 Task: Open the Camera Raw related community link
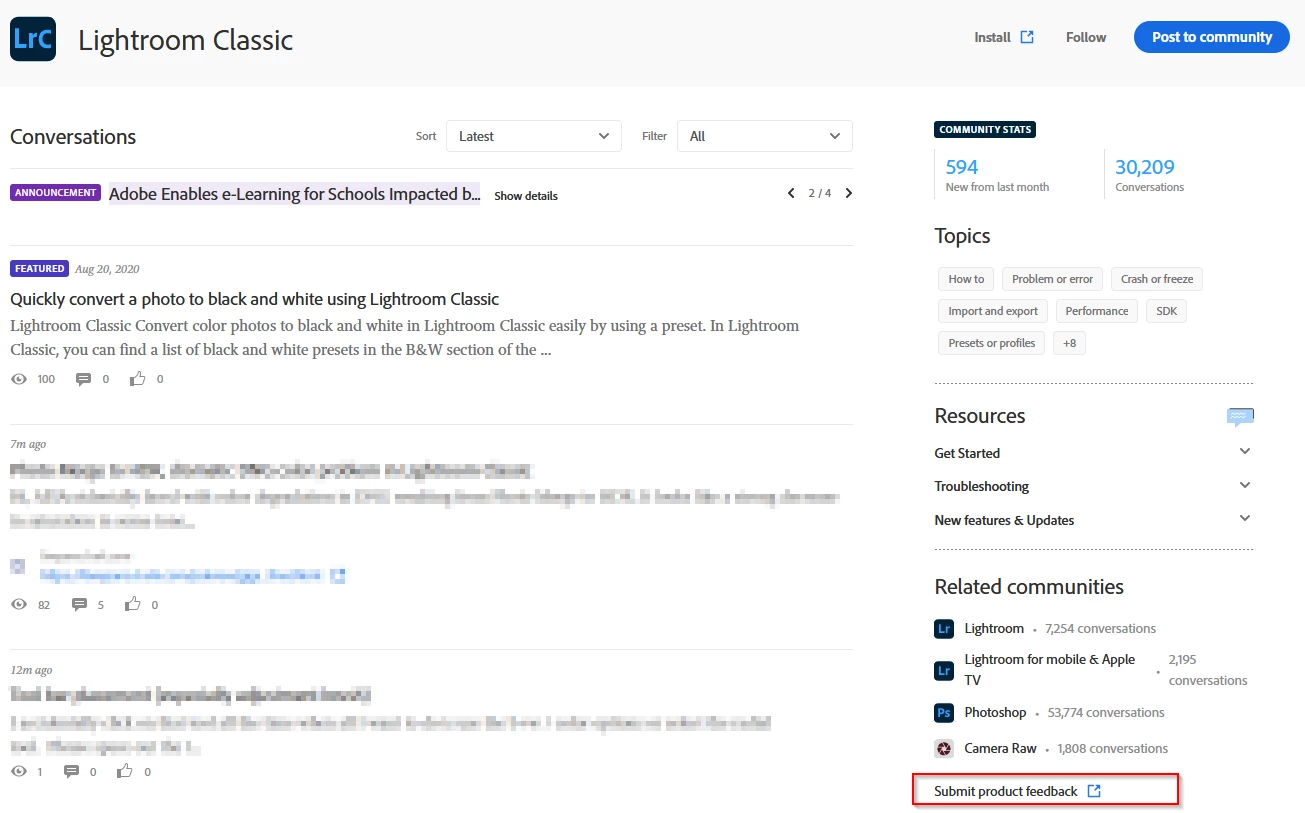point(1002,749)
